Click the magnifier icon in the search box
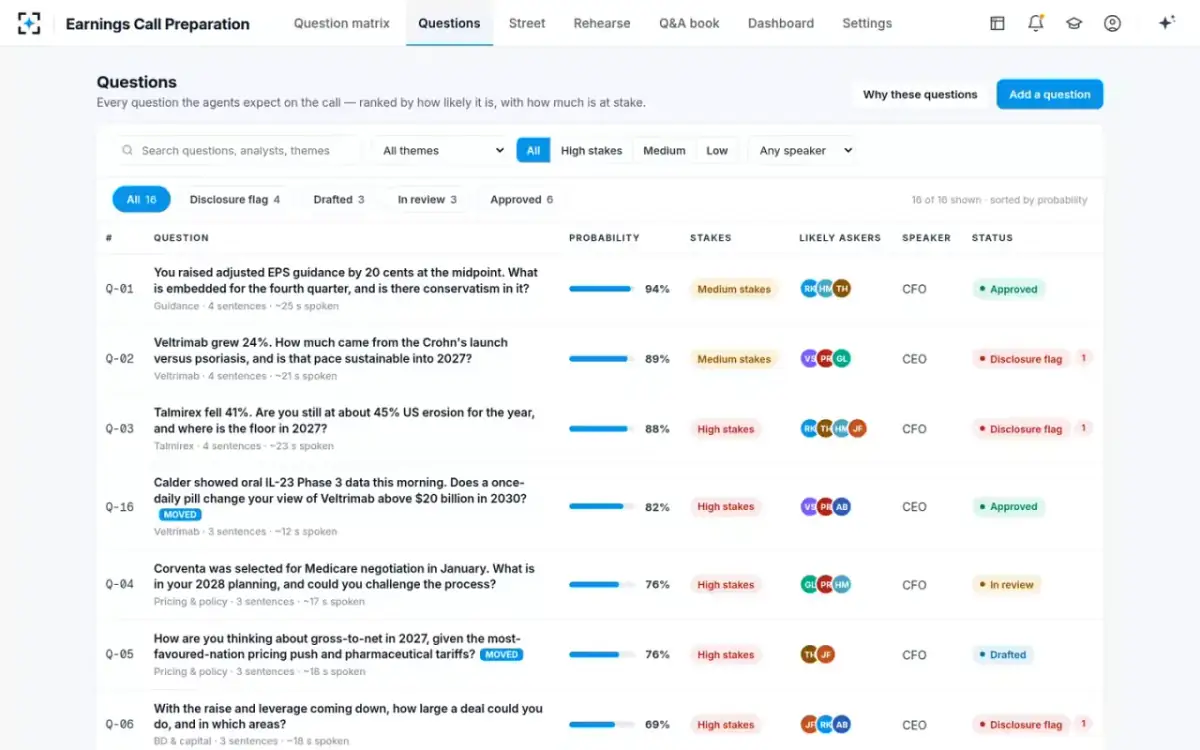Screen dimensions: 1200x750 [x=127, y=151]
